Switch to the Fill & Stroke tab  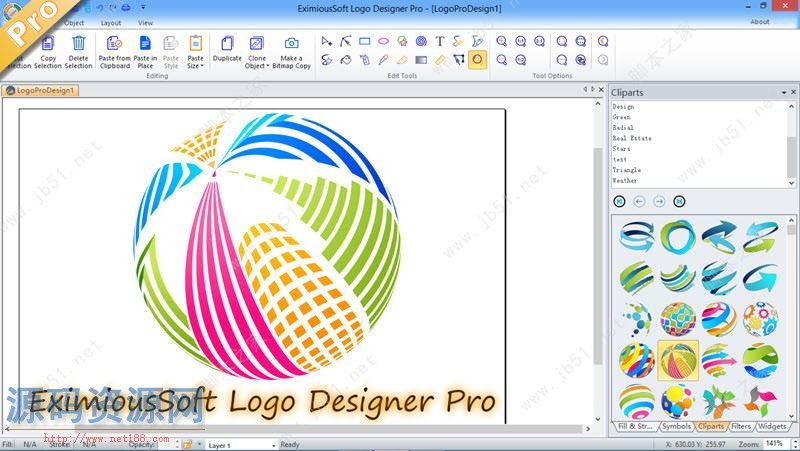[635, 426]
